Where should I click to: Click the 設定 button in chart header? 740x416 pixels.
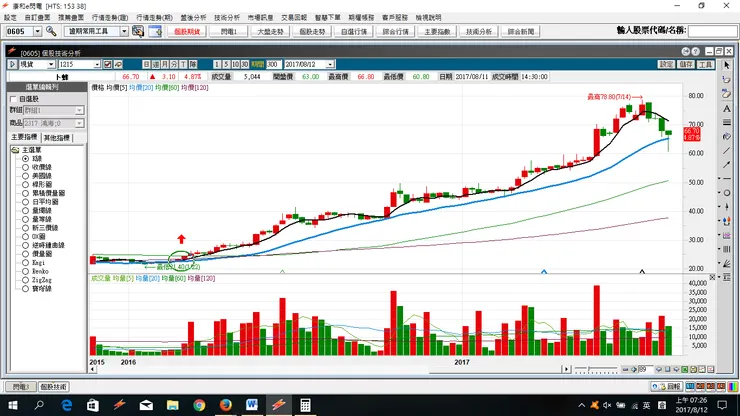point(666,64)
